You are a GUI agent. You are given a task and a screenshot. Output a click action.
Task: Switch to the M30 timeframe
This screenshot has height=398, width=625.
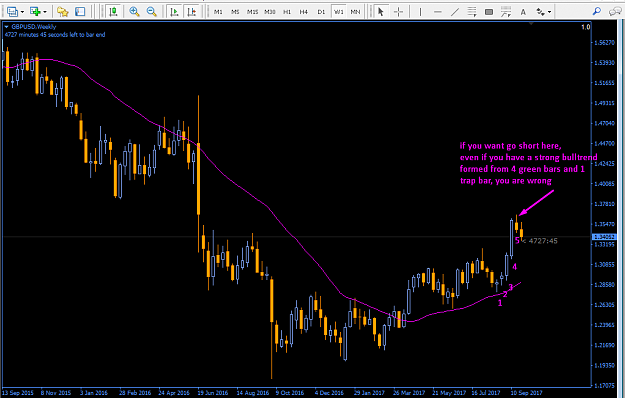270,12
